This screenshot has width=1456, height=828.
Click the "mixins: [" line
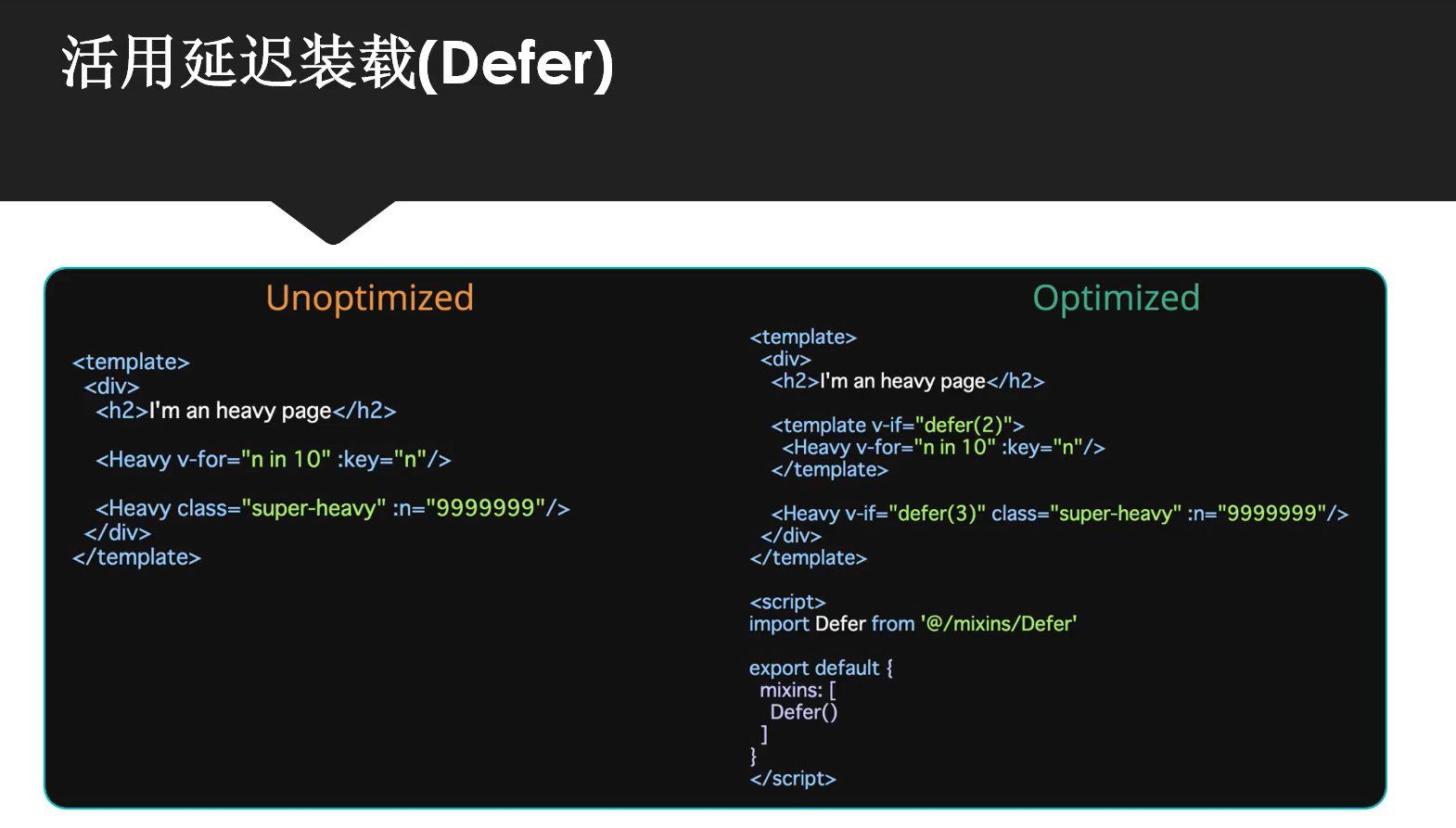click(798, 690)
